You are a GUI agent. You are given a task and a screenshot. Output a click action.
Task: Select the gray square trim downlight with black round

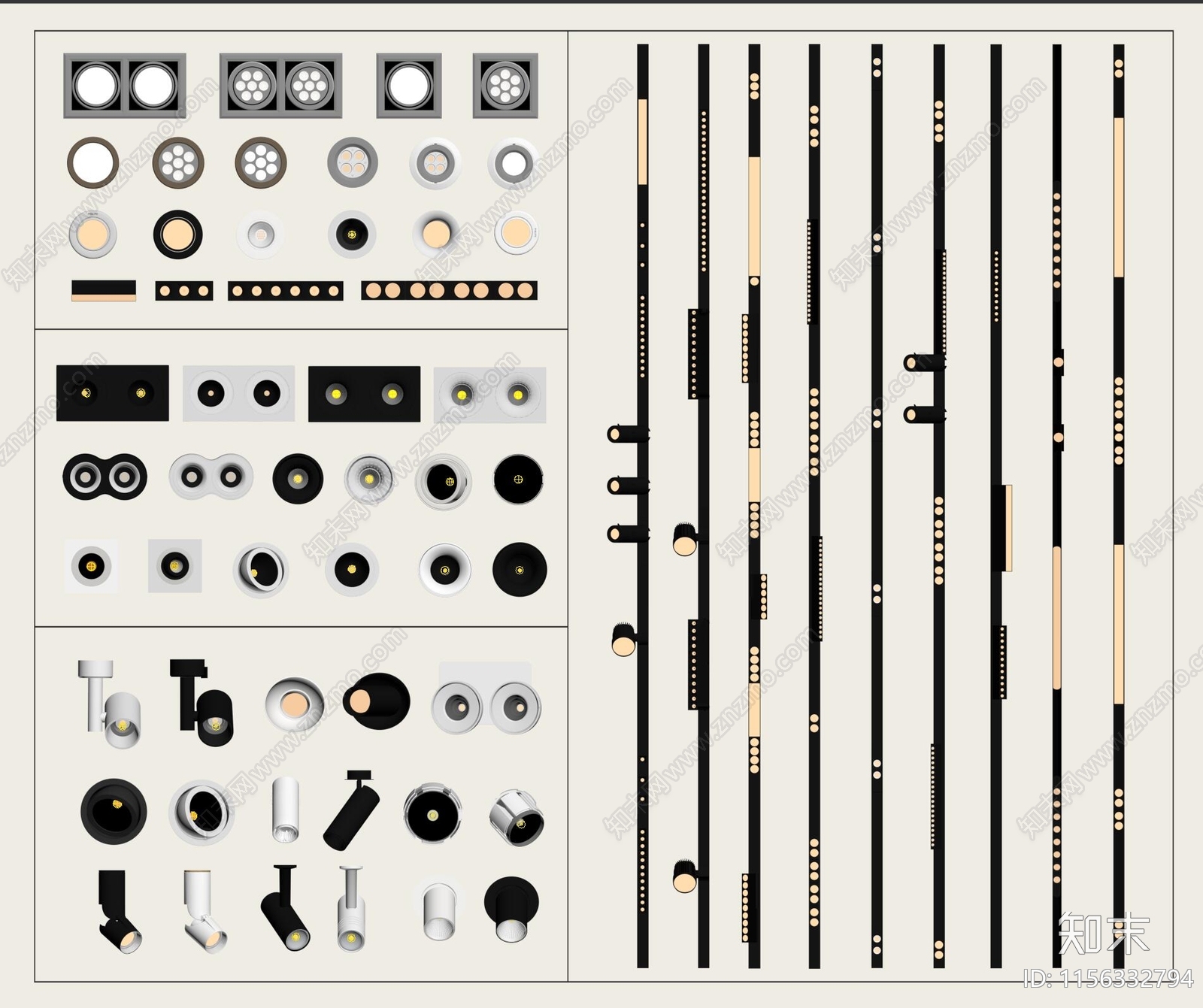(x=175, y=565)
